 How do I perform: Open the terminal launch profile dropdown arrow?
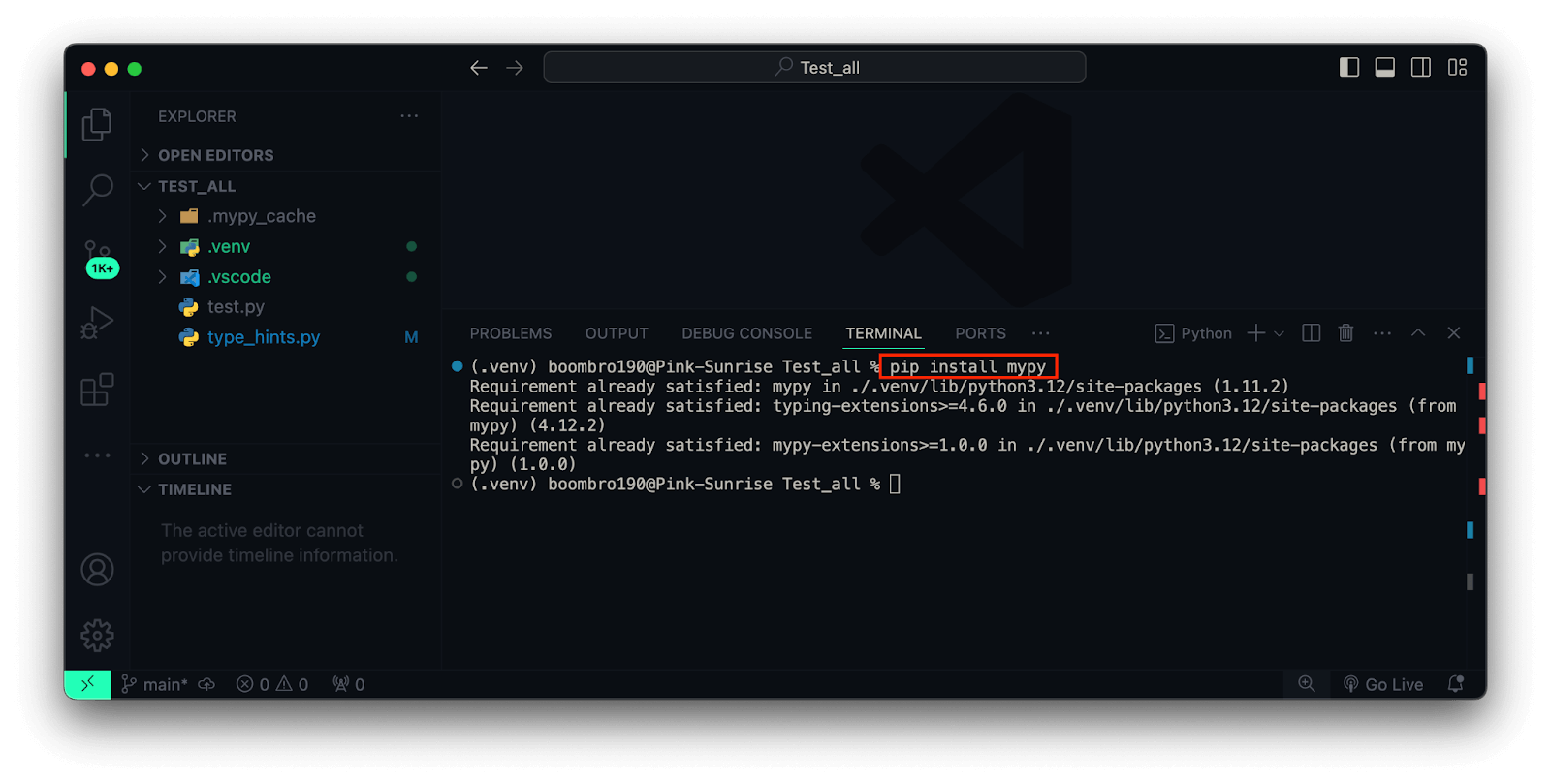(x=1279, y=333)
